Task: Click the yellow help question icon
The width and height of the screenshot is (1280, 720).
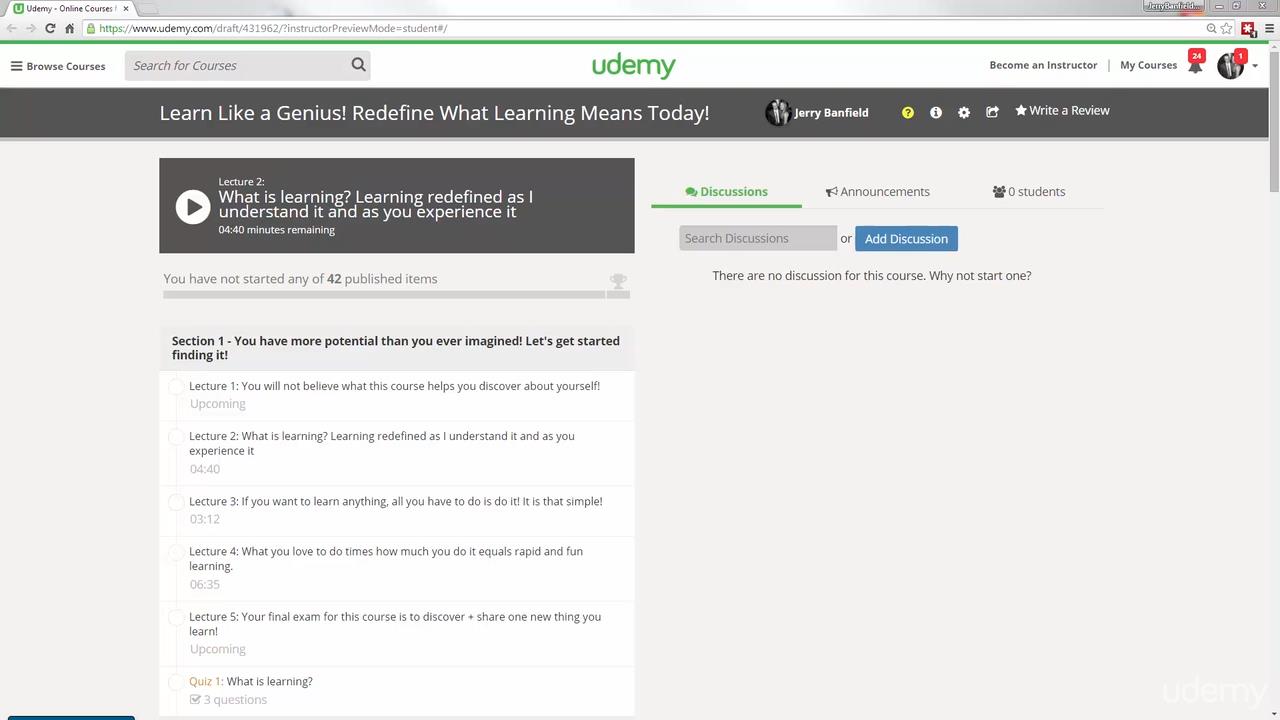Action: (x=907, y=113)
